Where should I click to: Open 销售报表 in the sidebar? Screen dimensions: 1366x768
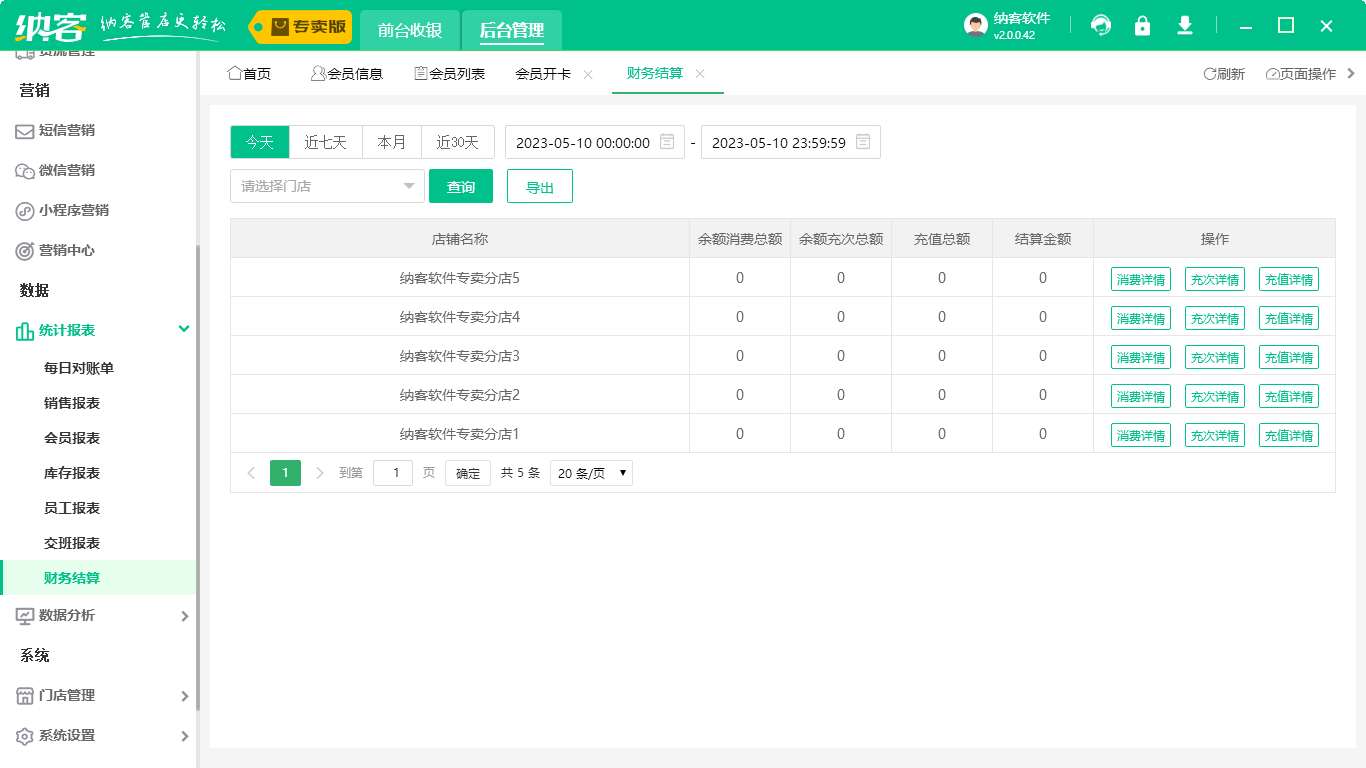coord(72,403)
